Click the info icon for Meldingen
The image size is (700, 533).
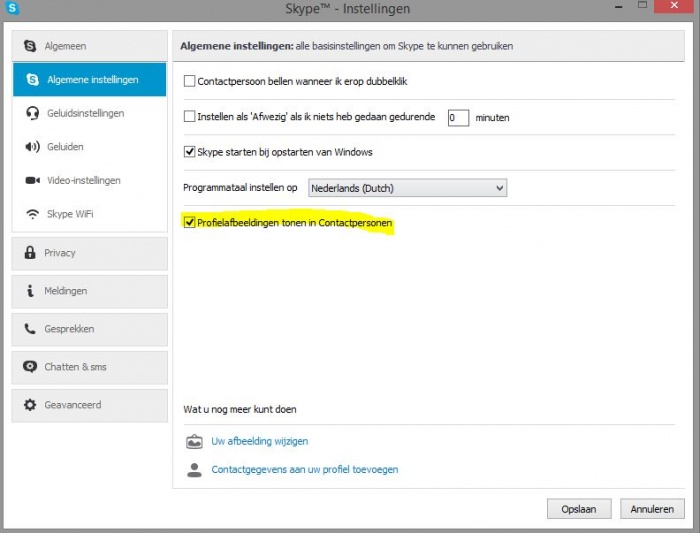(30, 291)
